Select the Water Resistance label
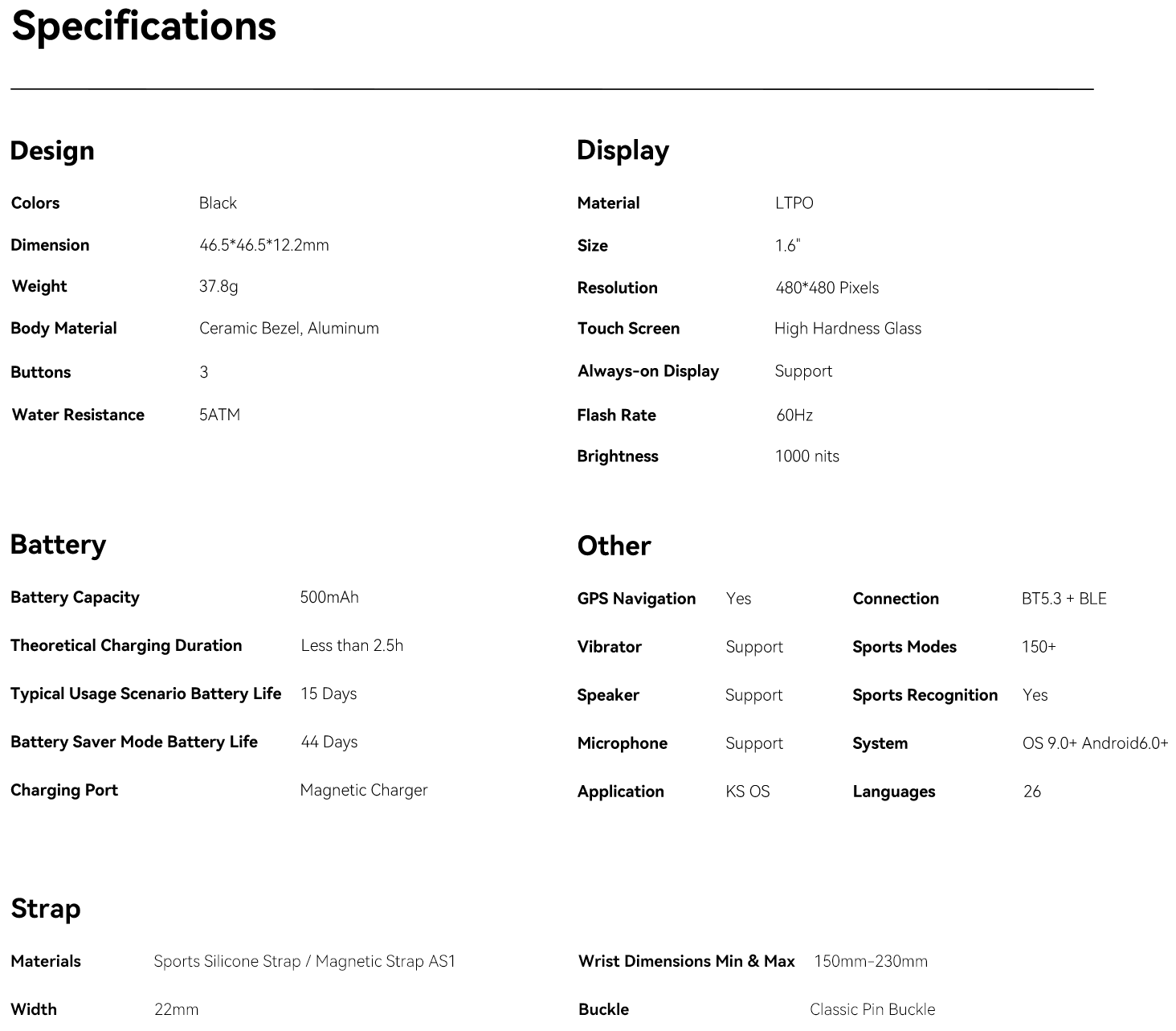This screenshot has height=1031, width=1176. point(78,415)
